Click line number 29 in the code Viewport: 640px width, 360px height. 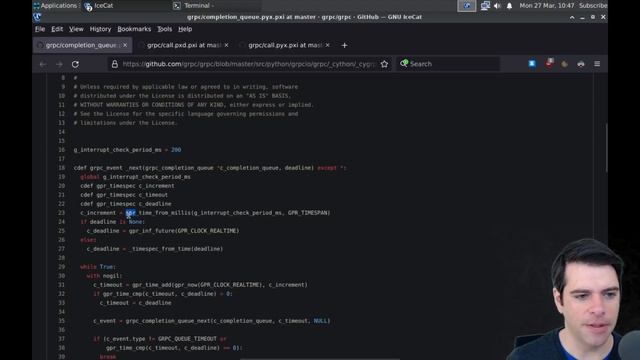point(61,267)
